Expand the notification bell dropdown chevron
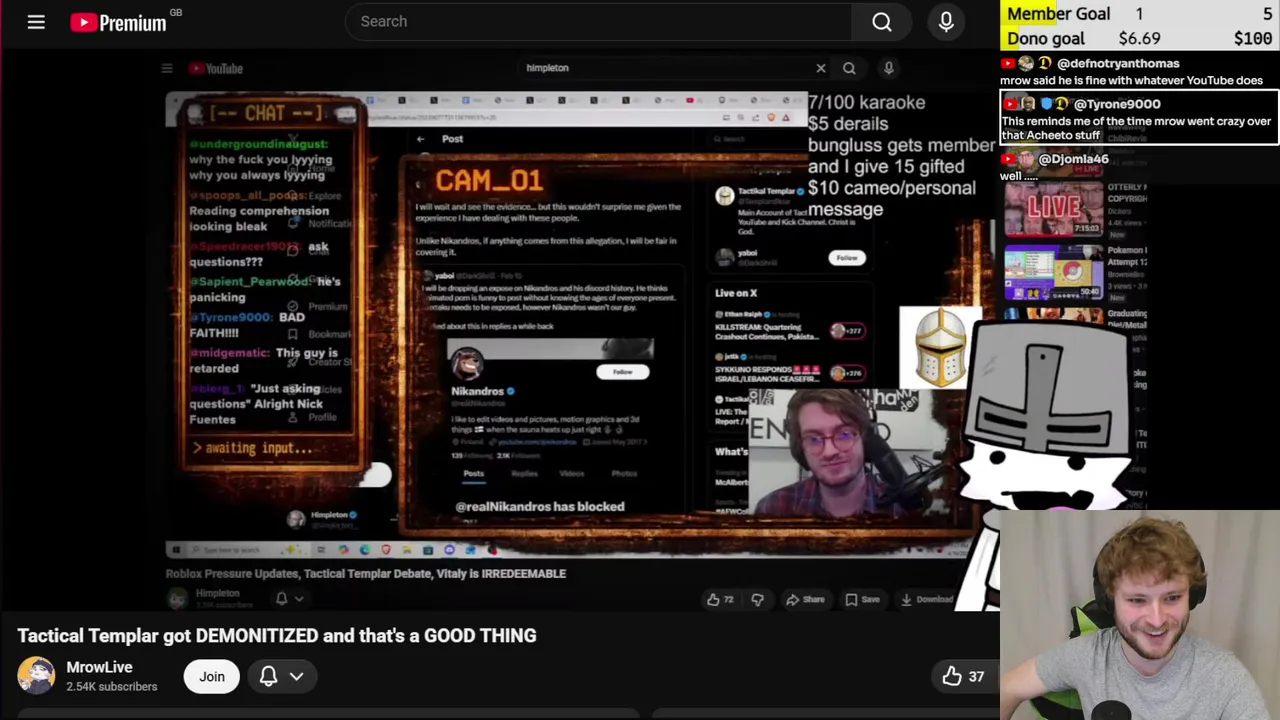 pyautogui.click(x=297, y=676)
